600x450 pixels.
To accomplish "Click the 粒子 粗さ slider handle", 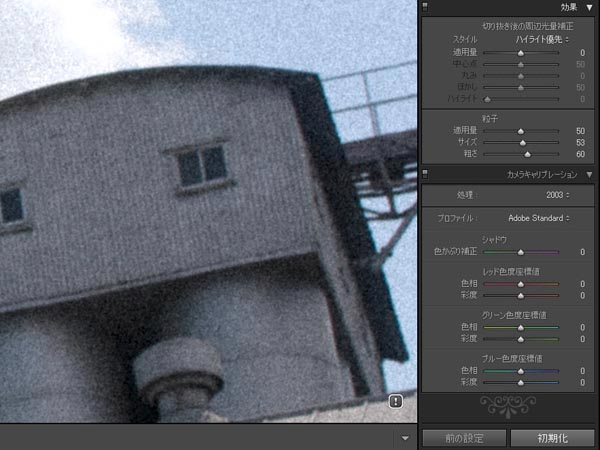I will (x=528, y=154).
